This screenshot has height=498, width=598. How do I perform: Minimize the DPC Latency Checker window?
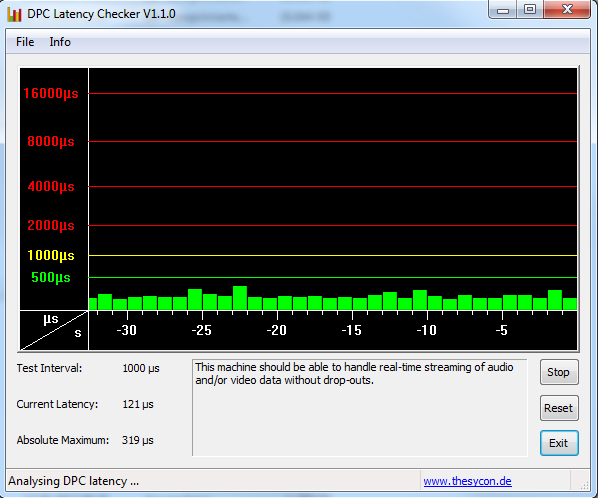pos(503,10)
